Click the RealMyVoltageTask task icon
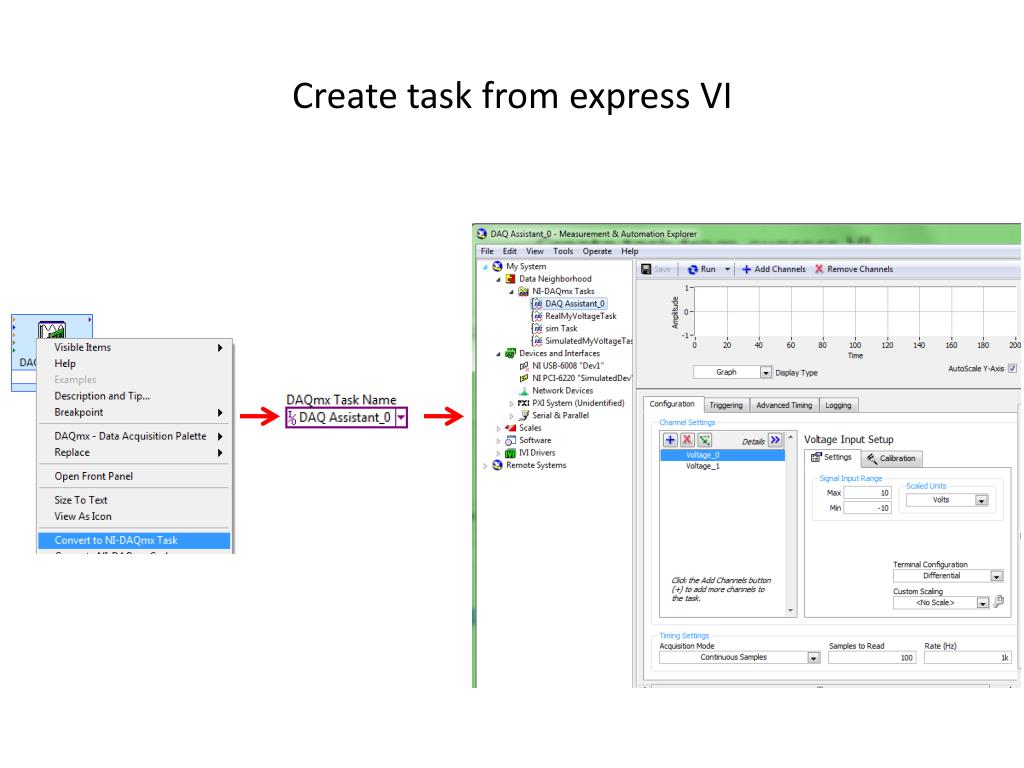Image resolution: width=1024 pixels, height=768 pixels. pyautogui.click(x=537, y=316)
